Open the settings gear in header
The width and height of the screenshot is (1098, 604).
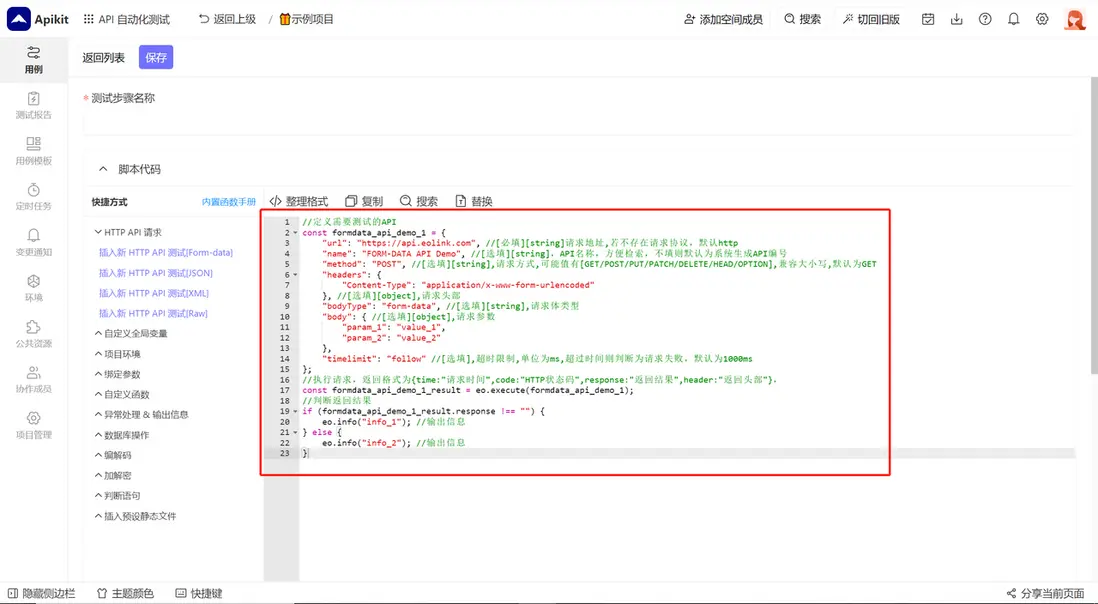pos(1042,19)
